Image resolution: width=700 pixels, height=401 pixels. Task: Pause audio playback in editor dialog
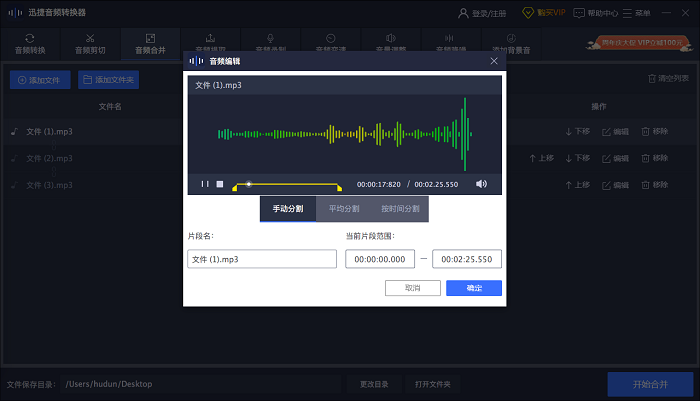[205, 184]
